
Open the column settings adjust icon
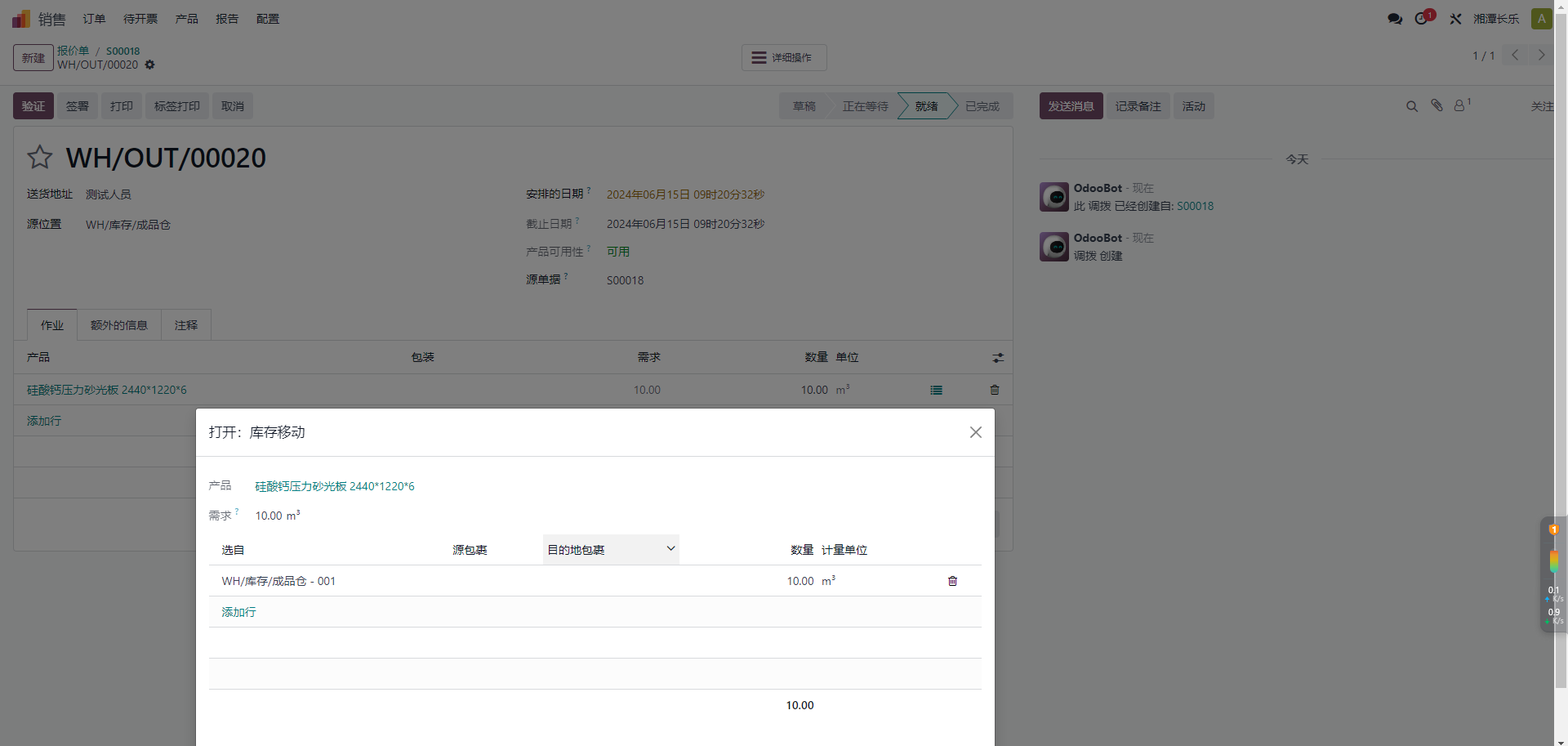point(998,358)
